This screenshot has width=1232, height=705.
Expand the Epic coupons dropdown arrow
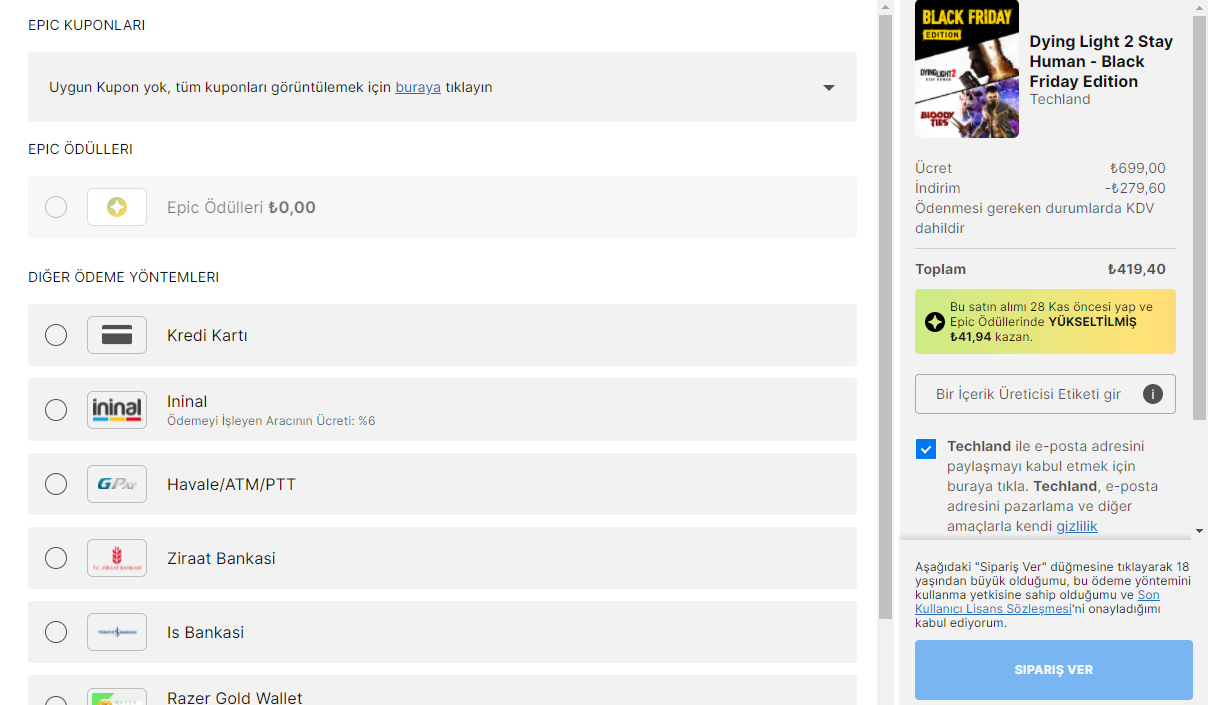(828, 88)
